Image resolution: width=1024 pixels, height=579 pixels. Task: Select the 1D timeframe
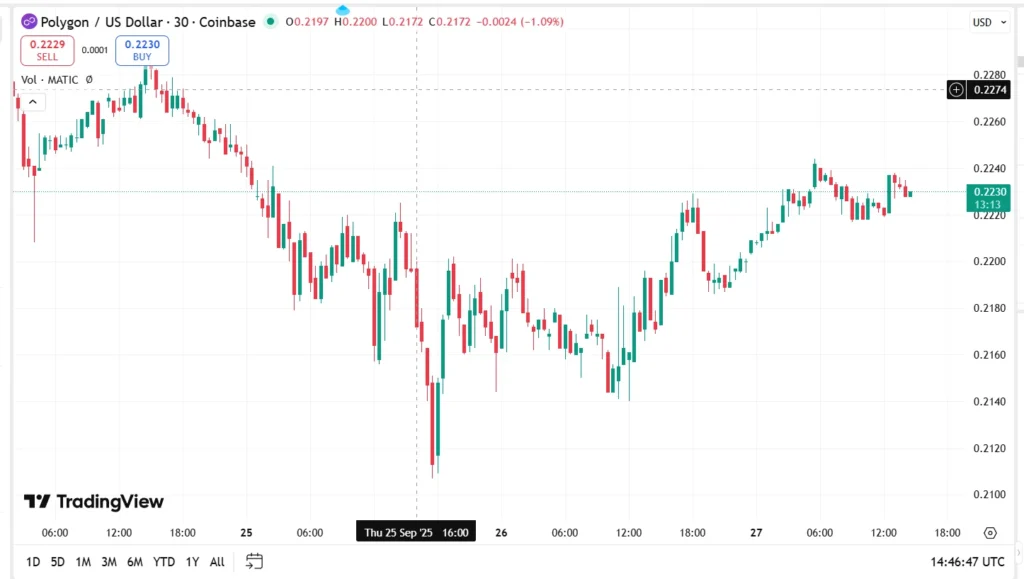point(32,561)
